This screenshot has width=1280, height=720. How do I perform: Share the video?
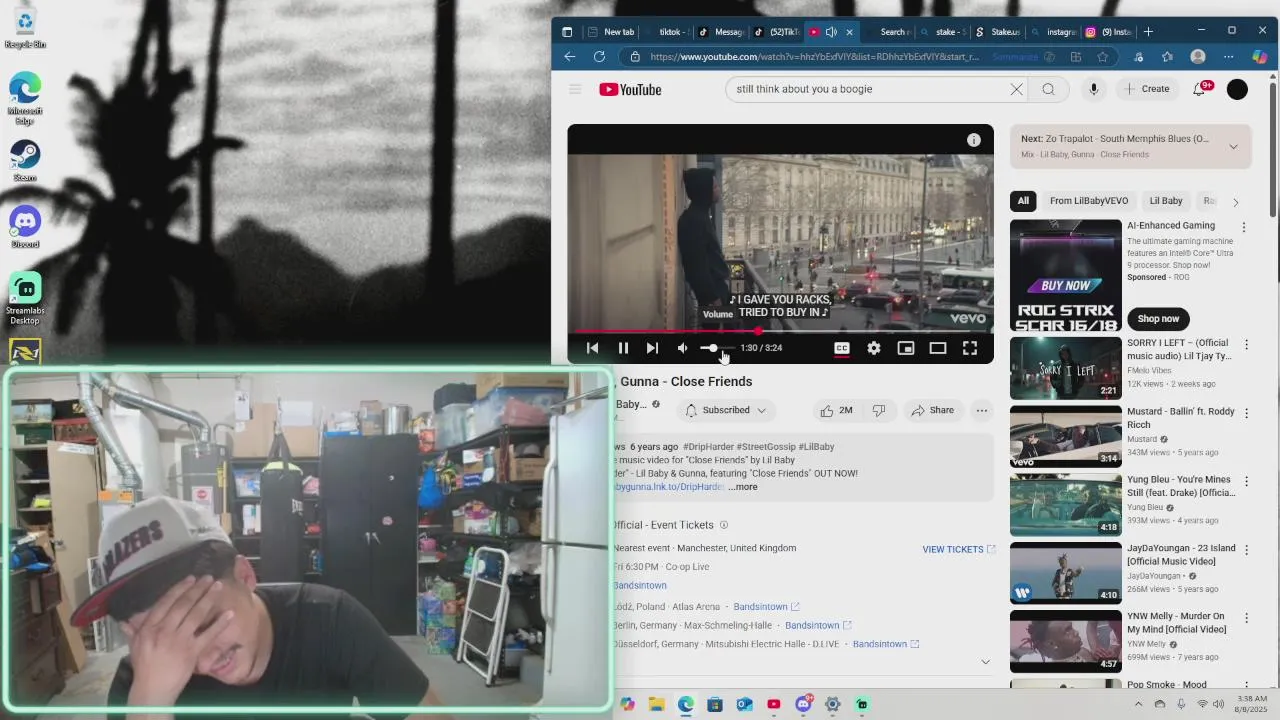point(932,410)
